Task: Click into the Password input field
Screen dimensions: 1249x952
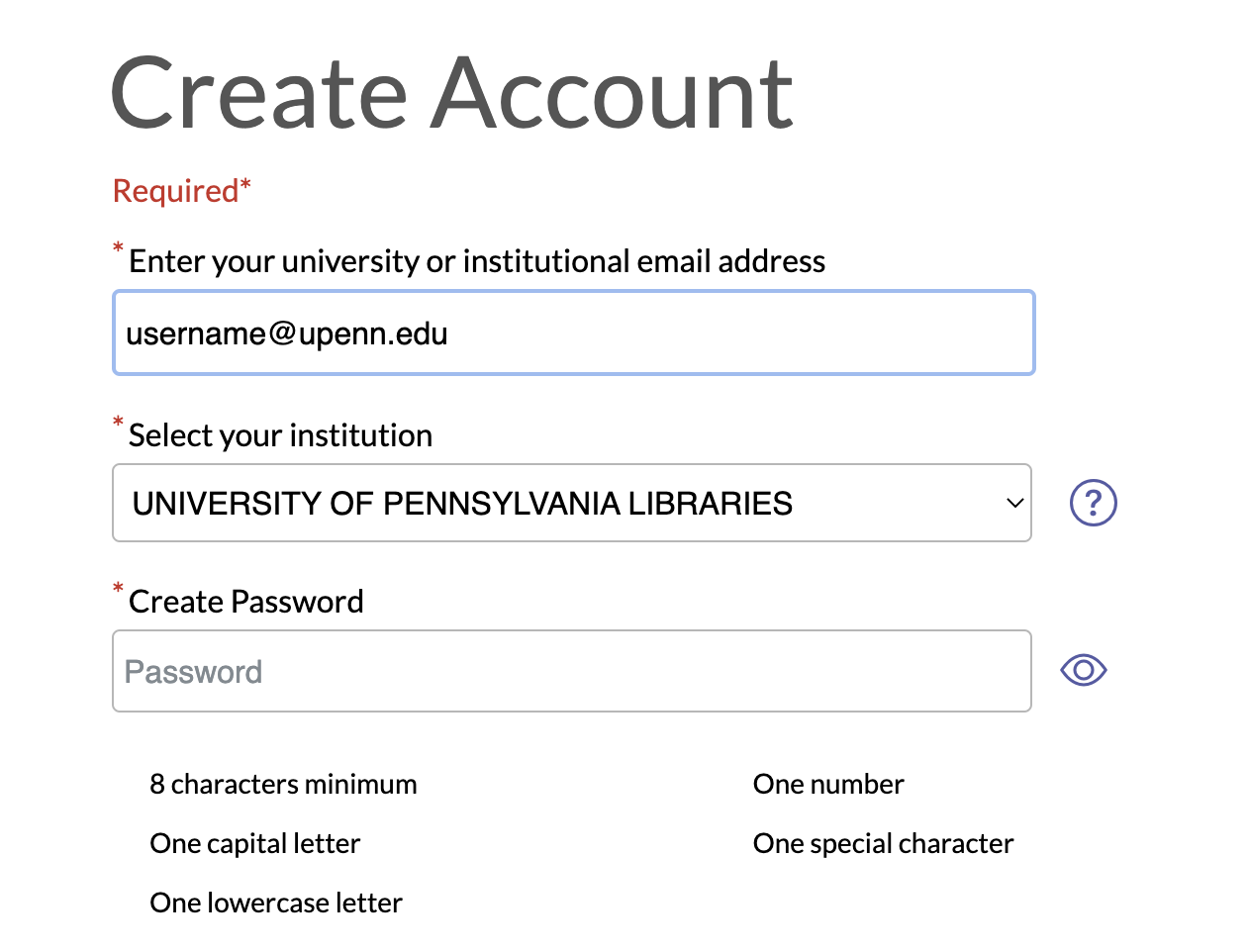Action: coord(572,671)
